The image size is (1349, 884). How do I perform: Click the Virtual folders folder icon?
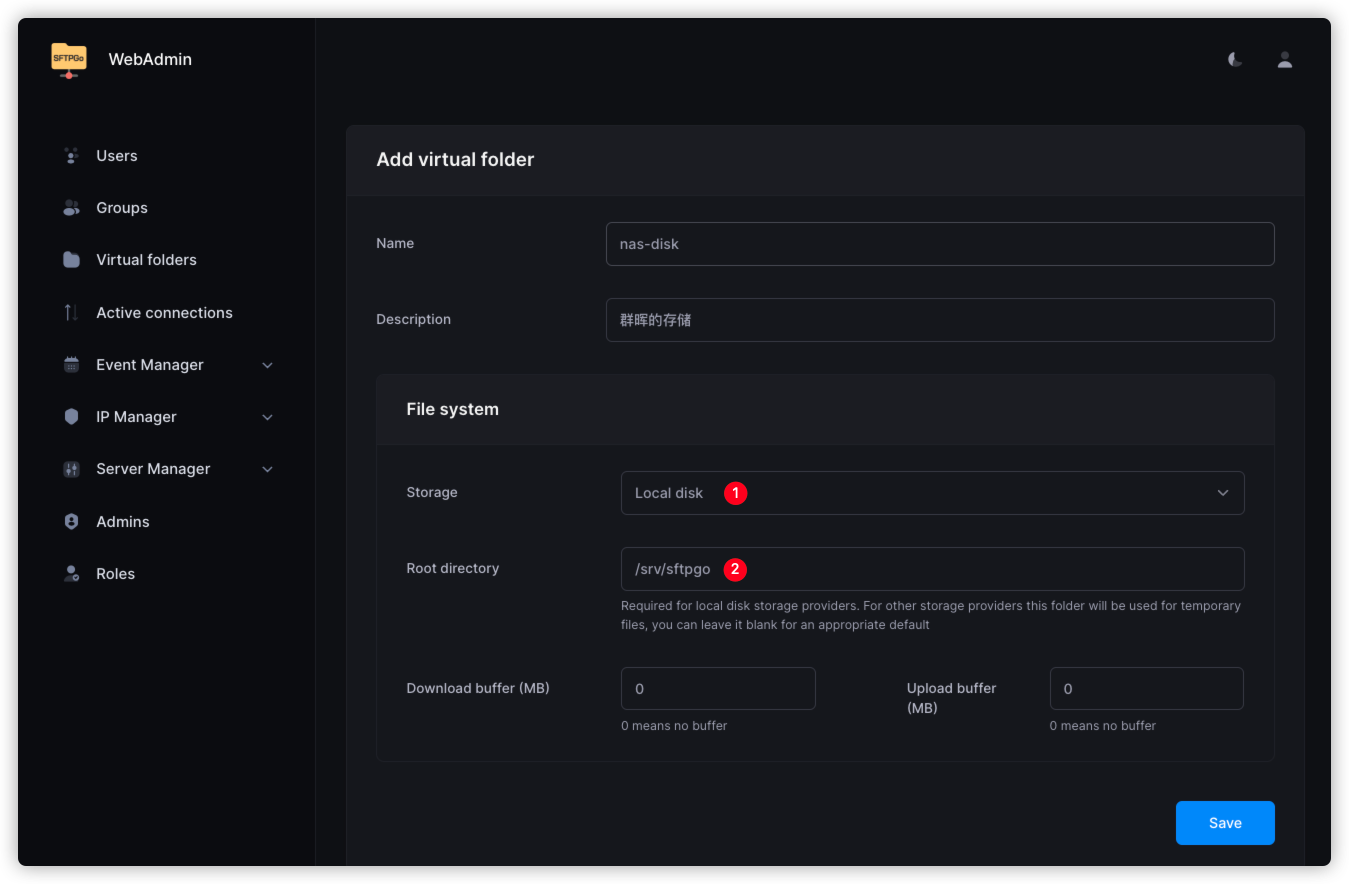(71, 260)
